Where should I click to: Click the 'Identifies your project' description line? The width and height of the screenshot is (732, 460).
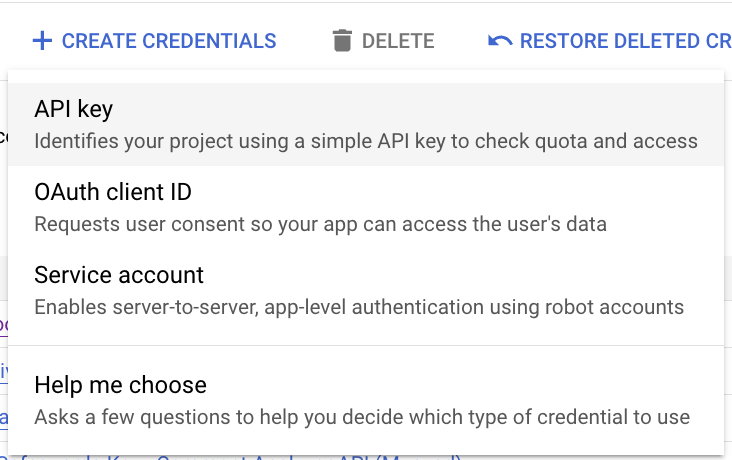[x=366, y=141]
